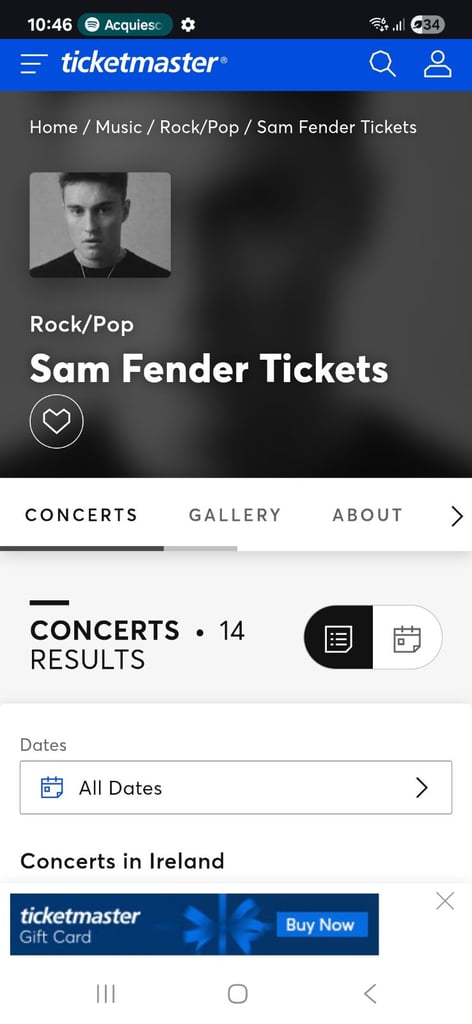Switch to the GALLERY tab
This screenshot has height=1024, width=472.
[x=234, y=515]
